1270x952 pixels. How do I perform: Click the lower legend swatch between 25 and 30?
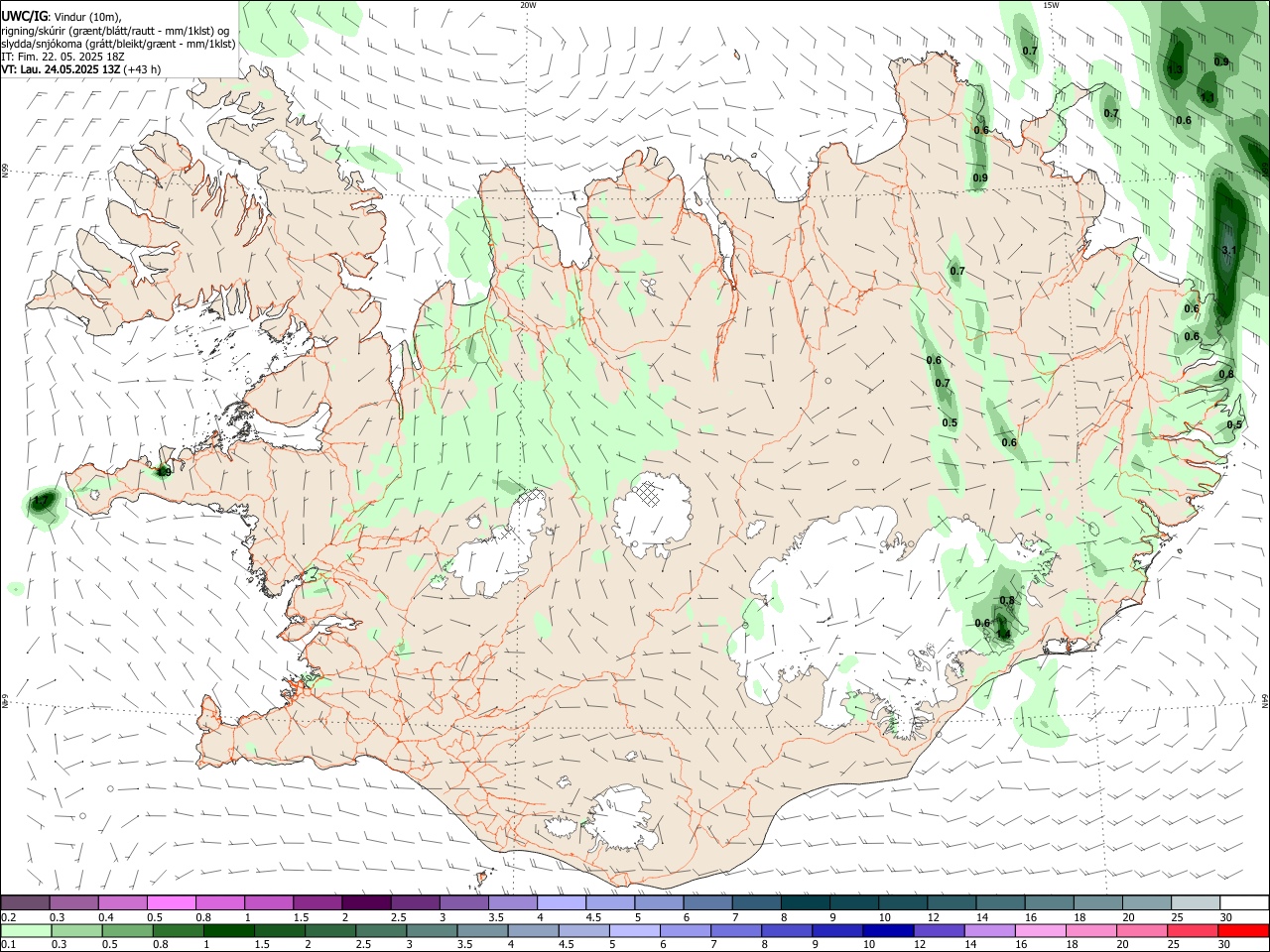(1191, 930)
